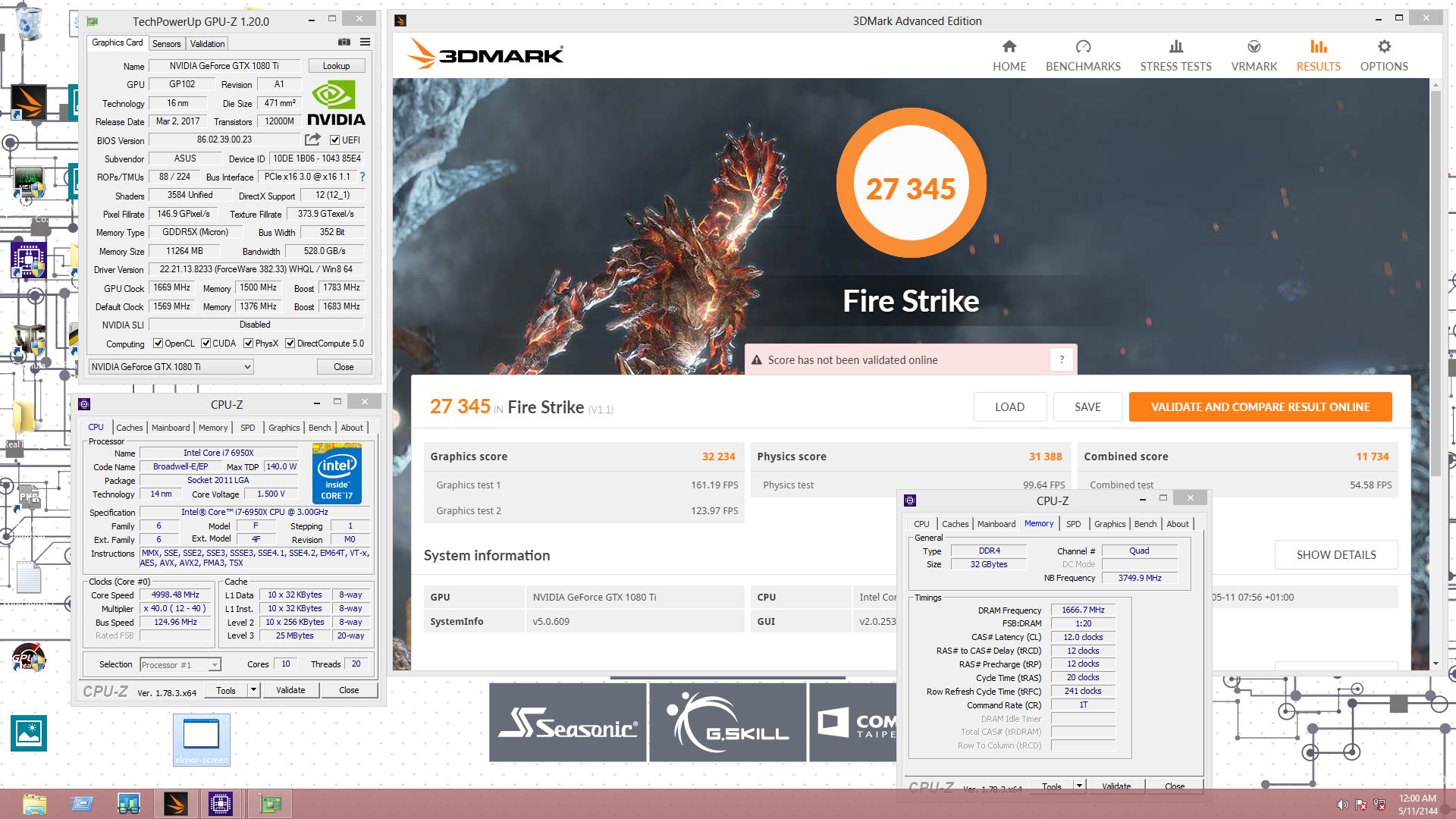Click the GPU name field in GPU-Z
Image resolution: width=1456 pixels, height=819 pixels.
tap(224, 66)
